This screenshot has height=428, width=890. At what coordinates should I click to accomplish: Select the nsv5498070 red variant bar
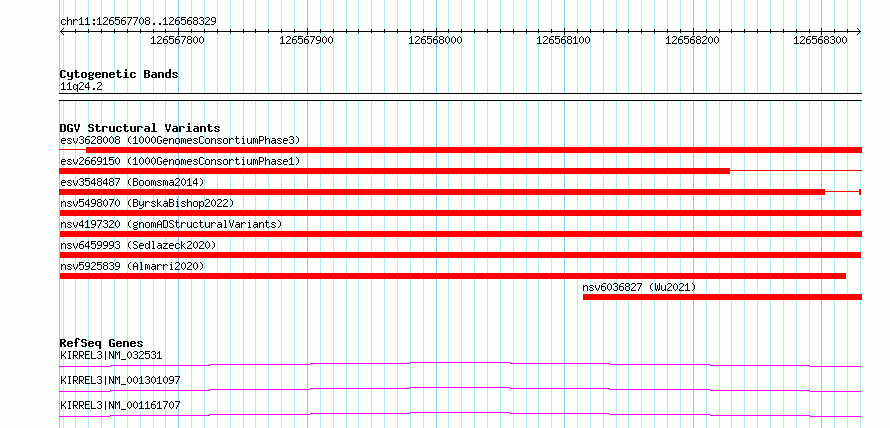coord(460,213)
